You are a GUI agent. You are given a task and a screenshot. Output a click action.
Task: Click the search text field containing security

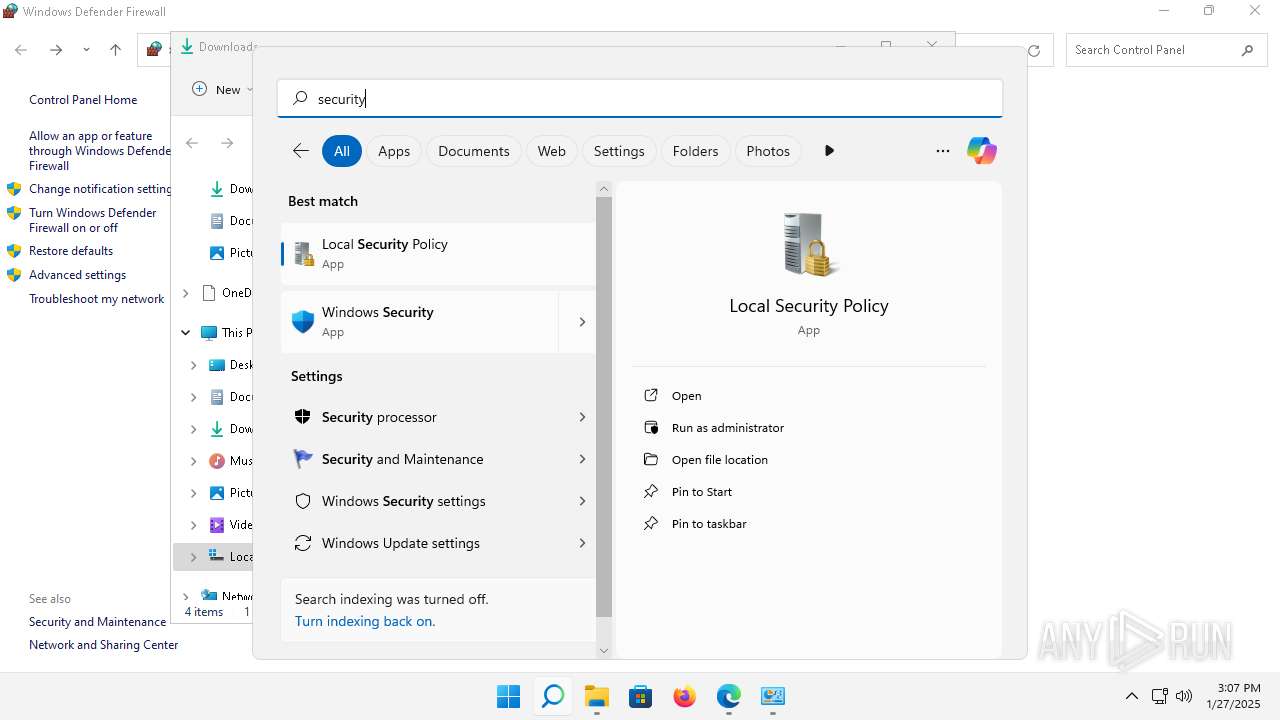(640, 98)
